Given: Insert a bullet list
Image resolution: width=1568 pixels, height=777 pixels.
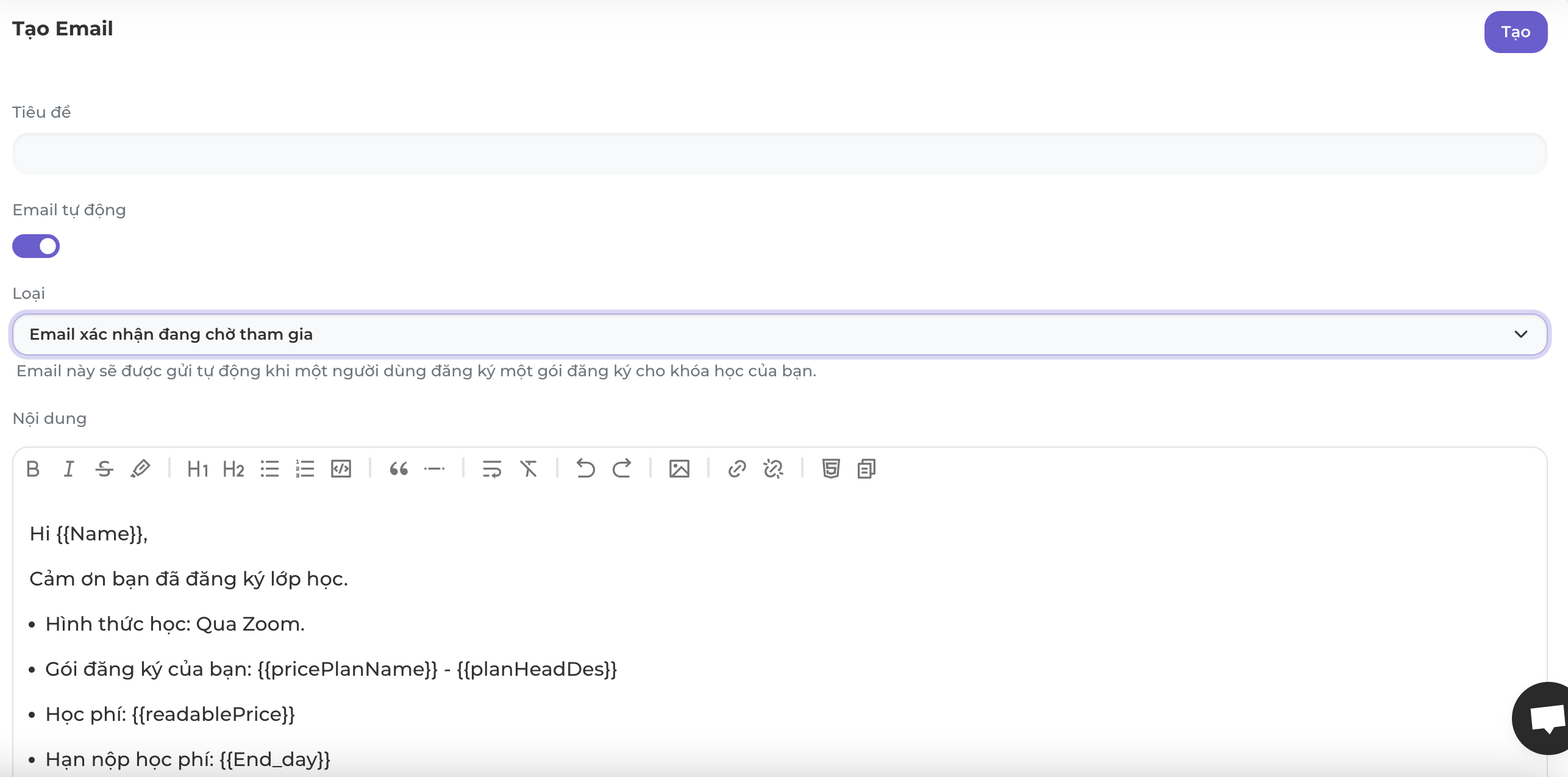Looking at the screenshot, I should (x=269, y=469).
